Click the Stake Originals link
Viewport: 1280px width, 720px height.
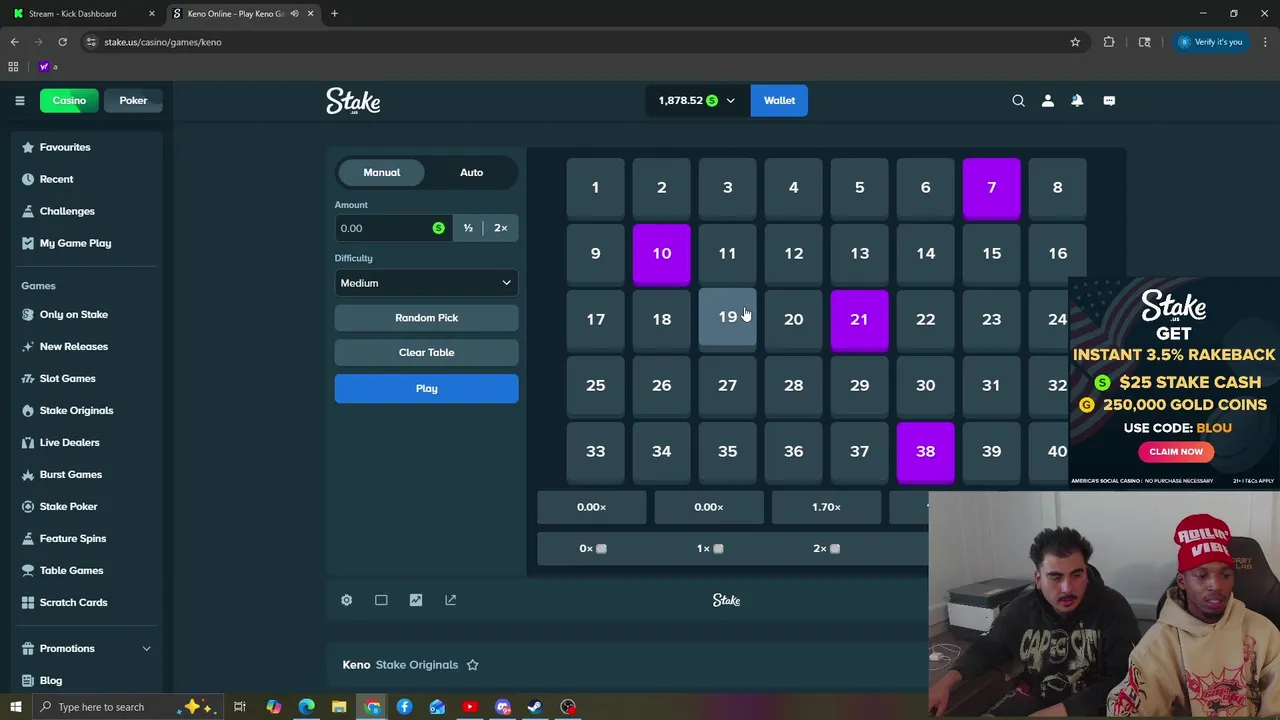pyautogui.click(x=417, y=665)
